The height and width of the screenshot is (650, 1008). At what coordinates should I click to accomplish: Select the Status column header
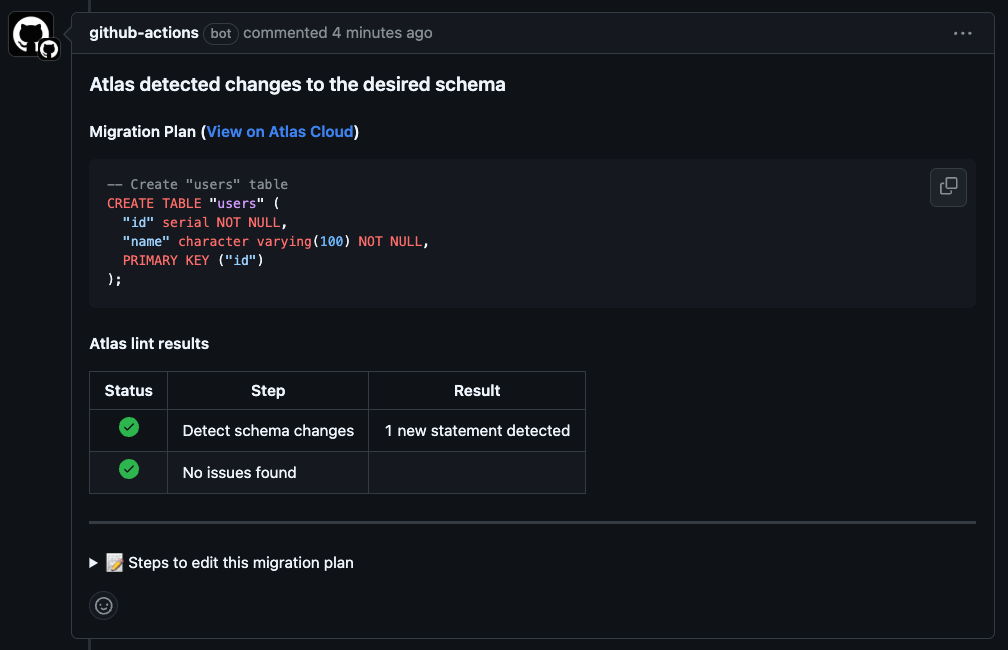coord(128,390)
